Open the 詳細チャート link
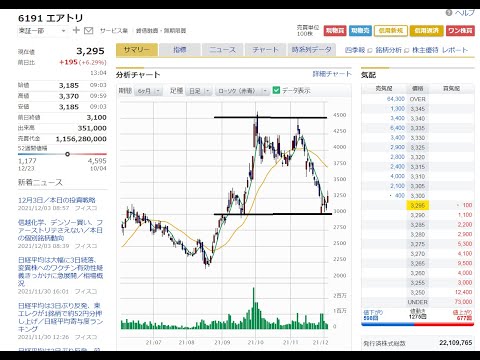The image size is (480, 360). tap(332, 74)
